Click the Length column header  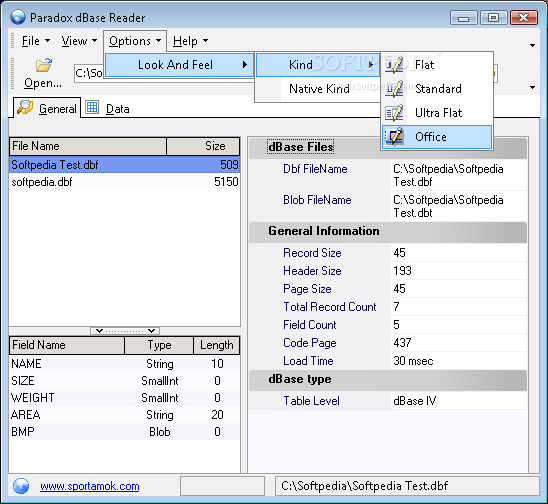pyautogui.click(x=217, y=345)
